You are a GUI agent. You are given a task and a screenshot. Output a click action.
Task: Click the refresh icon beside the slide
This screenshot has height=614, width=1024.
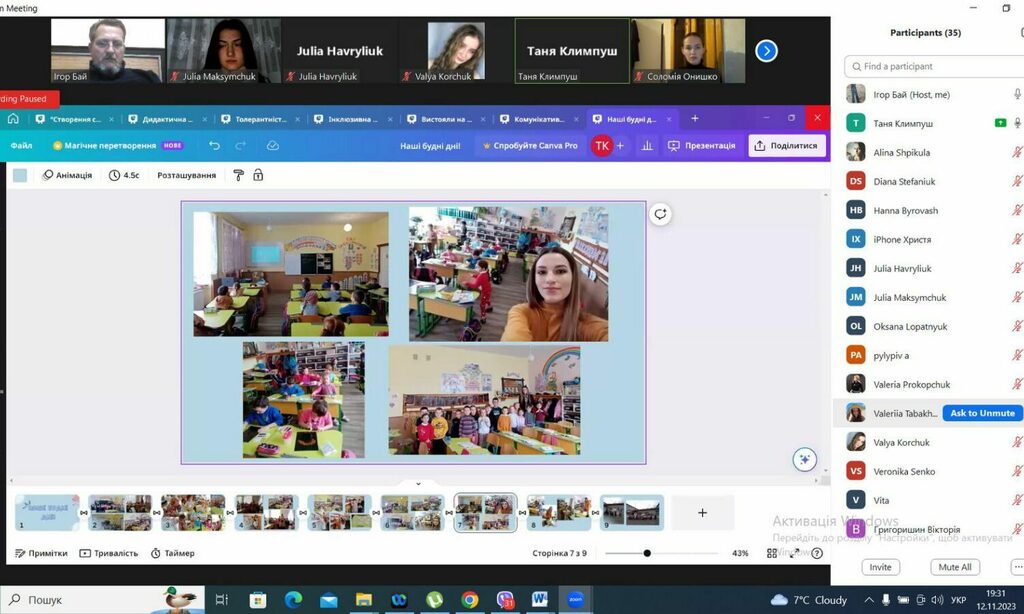(660, 214)
